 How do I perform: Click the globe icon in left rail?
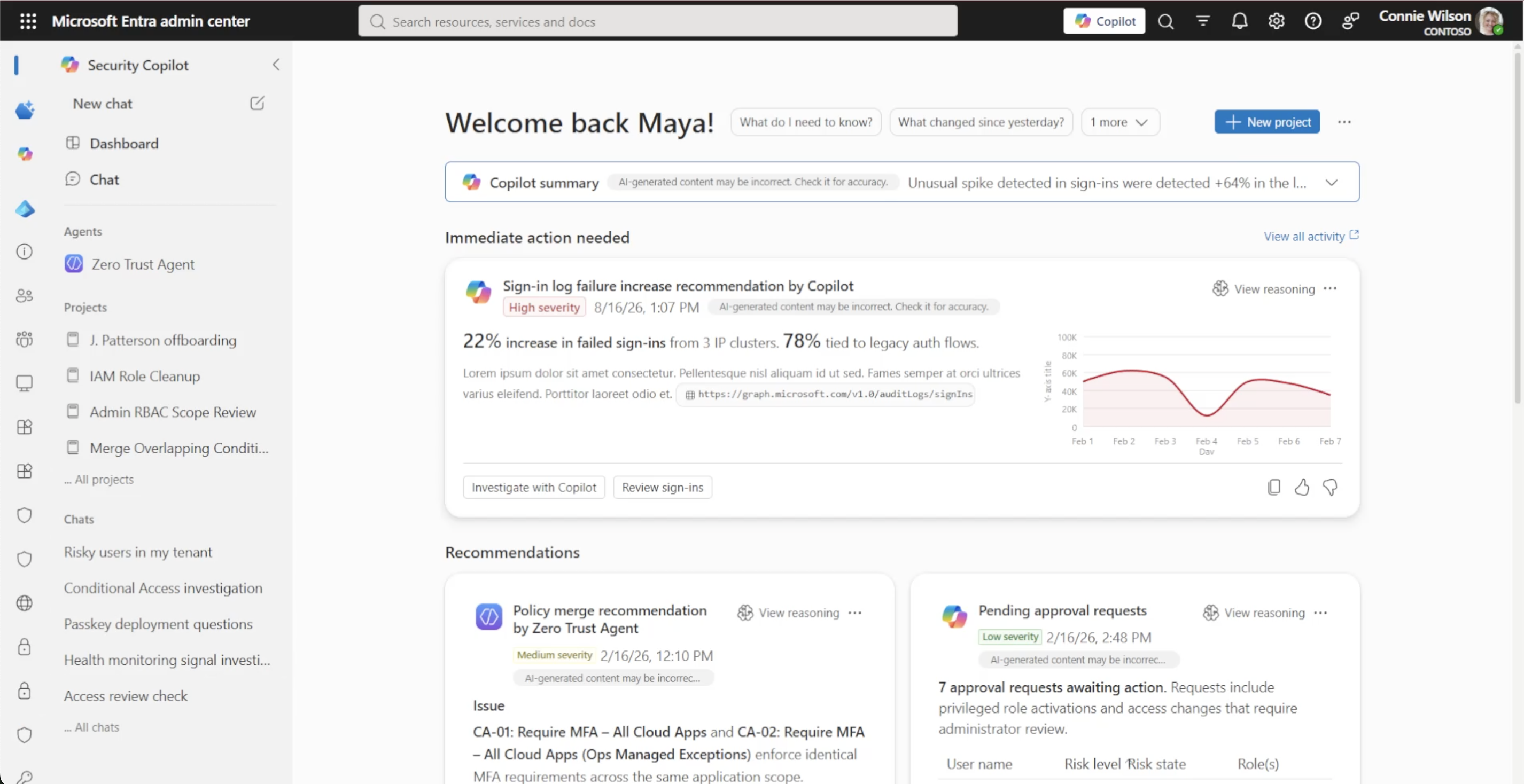point(24,602)
